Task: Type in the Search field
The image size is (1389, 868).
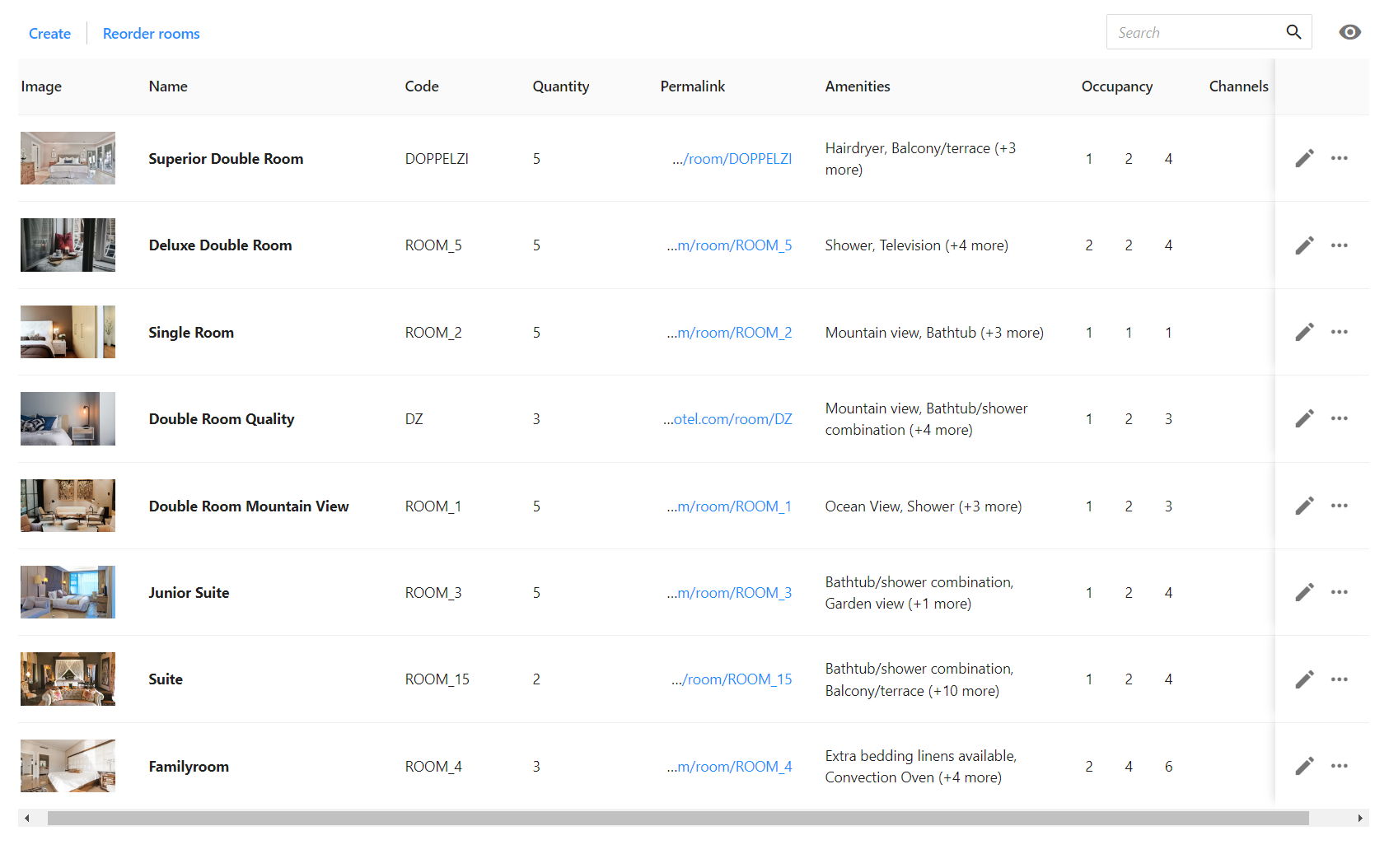Action: (x=1191, y=33)
